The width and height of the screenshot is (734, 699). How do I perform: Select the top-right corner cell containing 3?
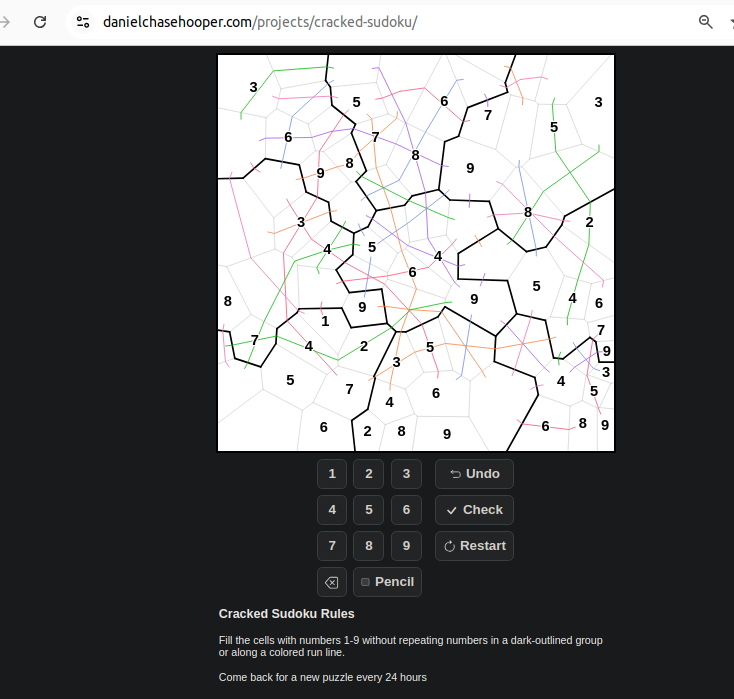pos(598,102)
